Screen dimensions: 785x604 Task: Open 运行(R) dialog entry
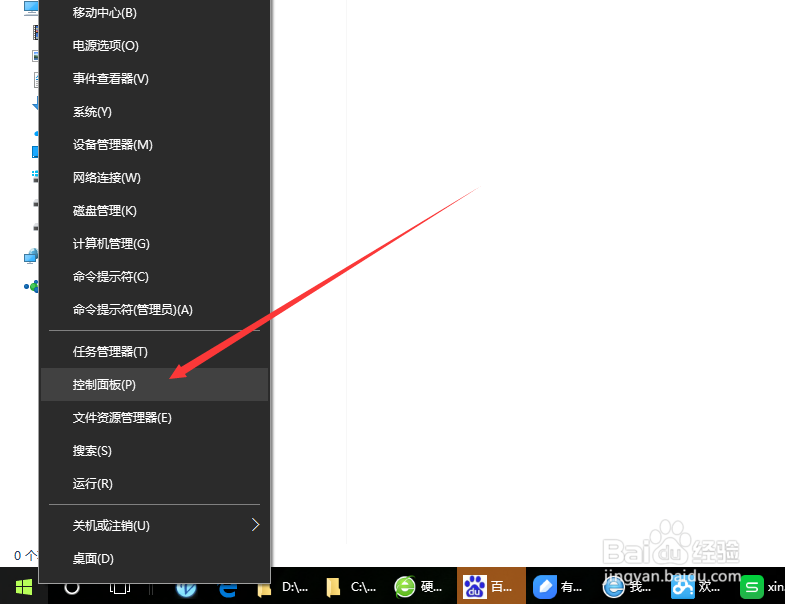(154, 484)
